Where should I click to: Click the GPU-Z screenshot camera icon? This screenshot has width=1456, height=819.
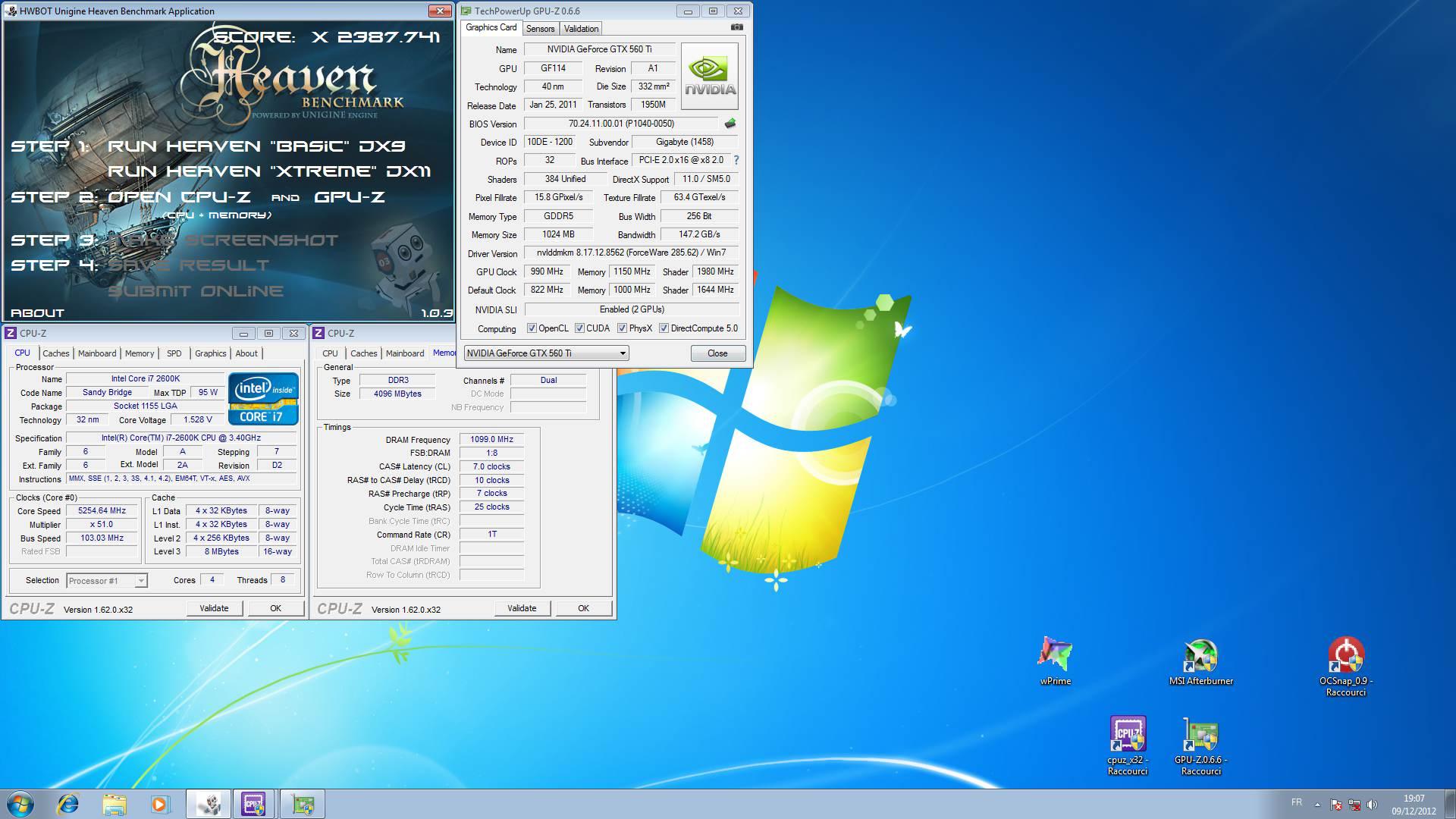736,27
